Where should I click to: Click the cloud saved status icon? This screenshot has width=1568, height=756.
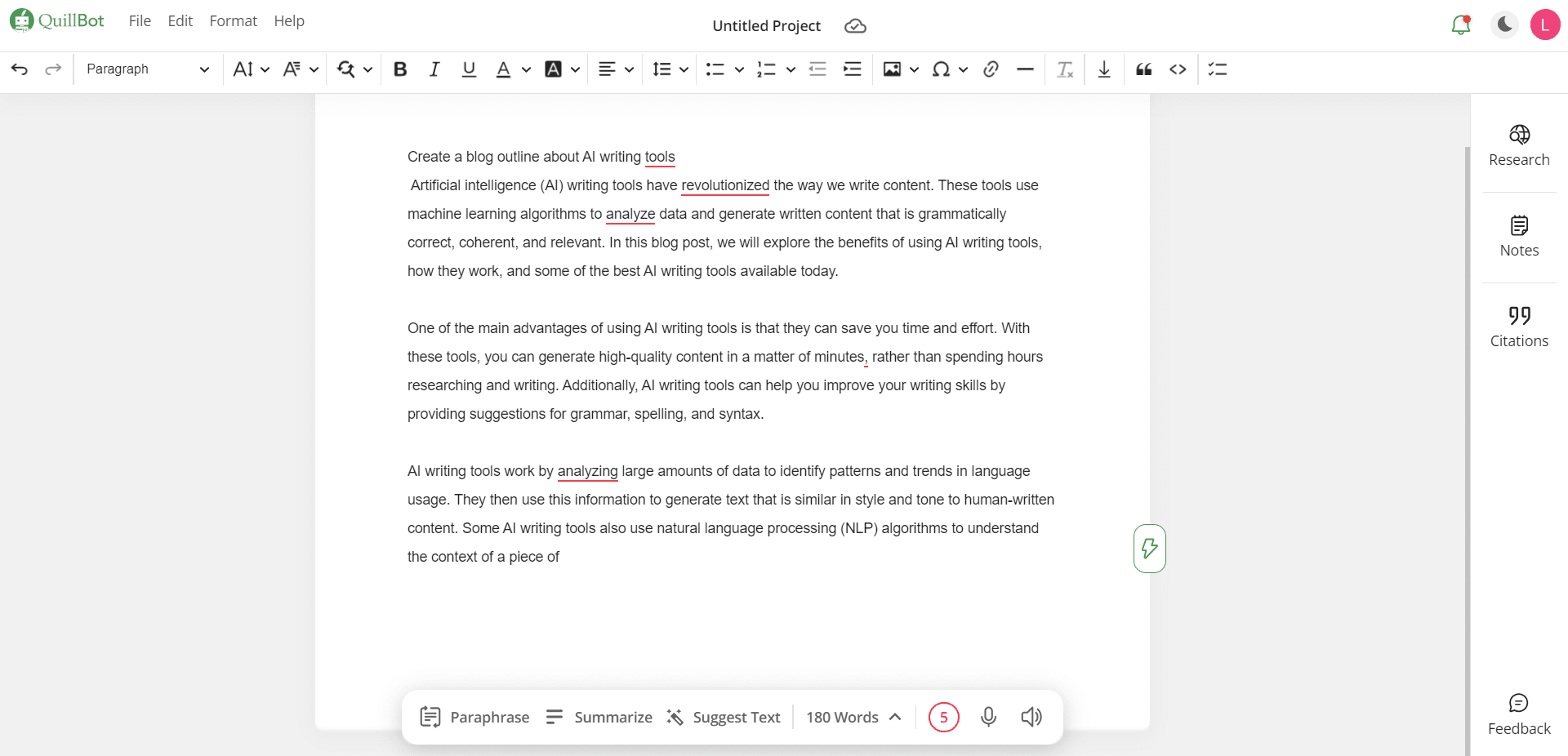click(x=855, y=26)
